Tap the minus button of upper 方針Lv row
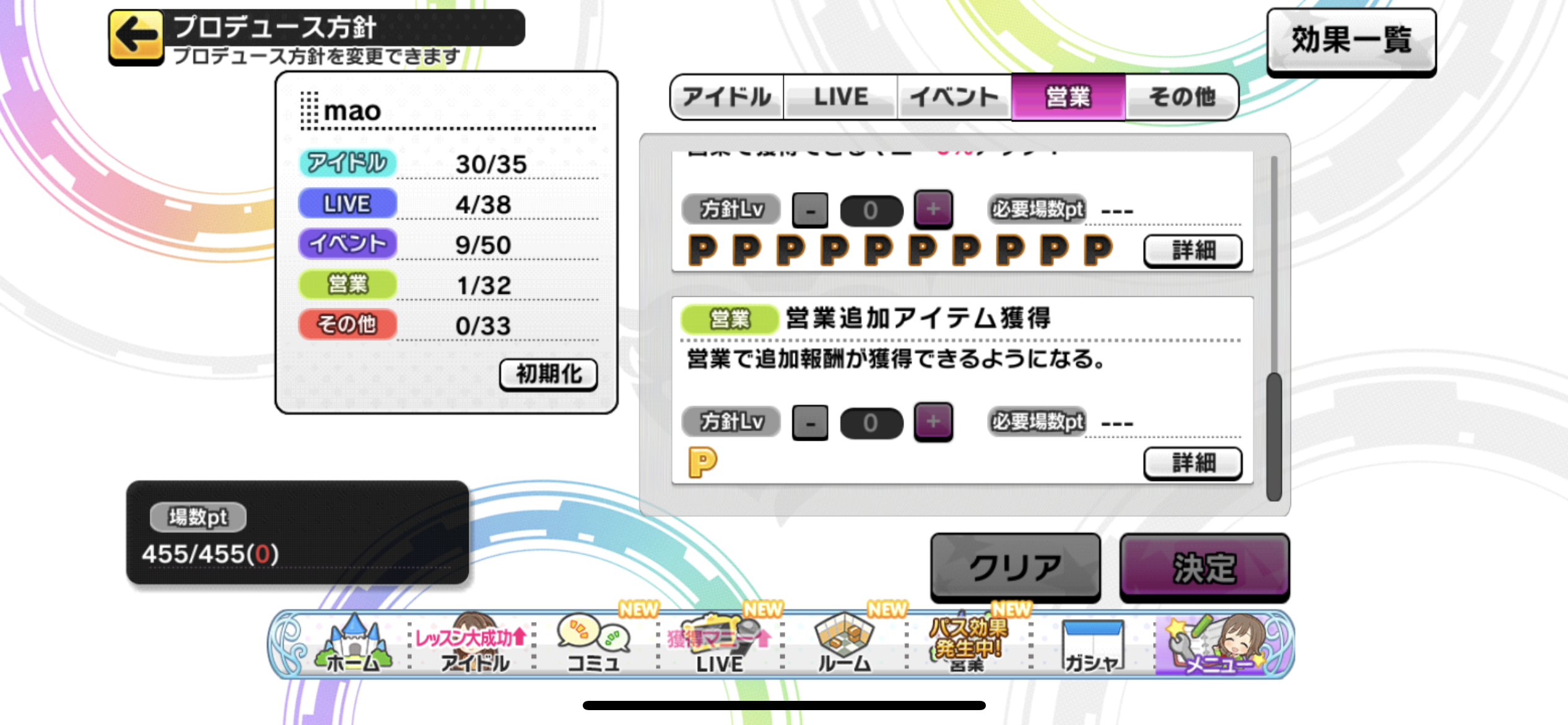The image size is (1568, 725). (x=810, y=211)
